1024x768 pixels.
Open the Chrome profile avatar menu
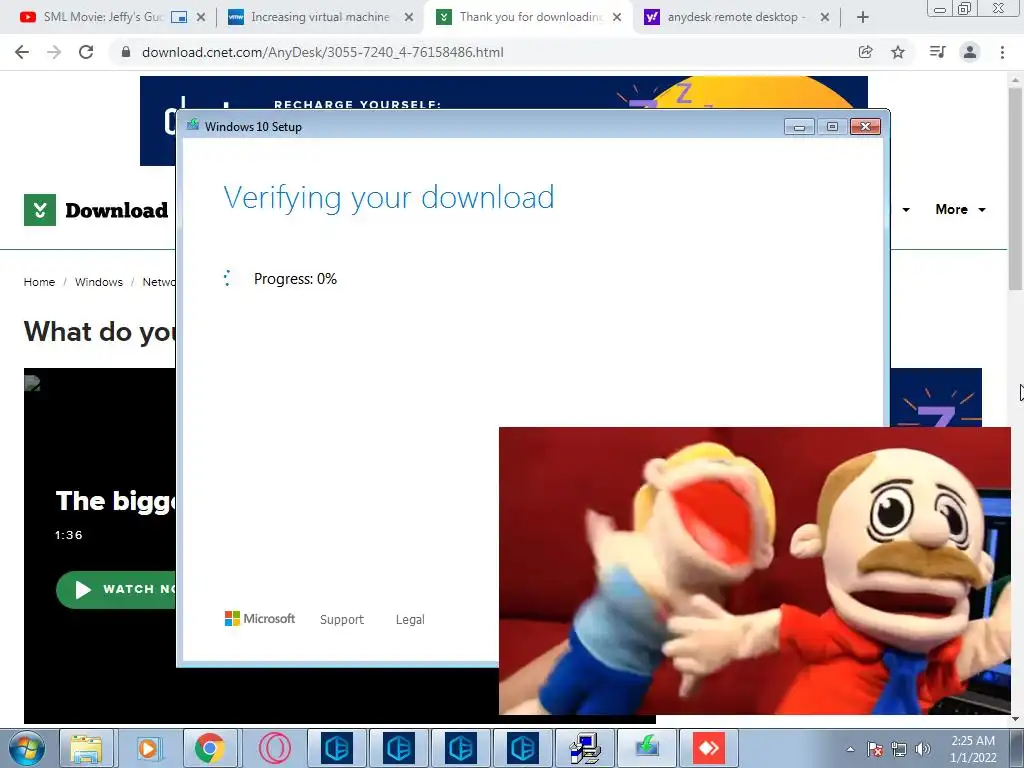pyautogui.click(x=970, y=52)
